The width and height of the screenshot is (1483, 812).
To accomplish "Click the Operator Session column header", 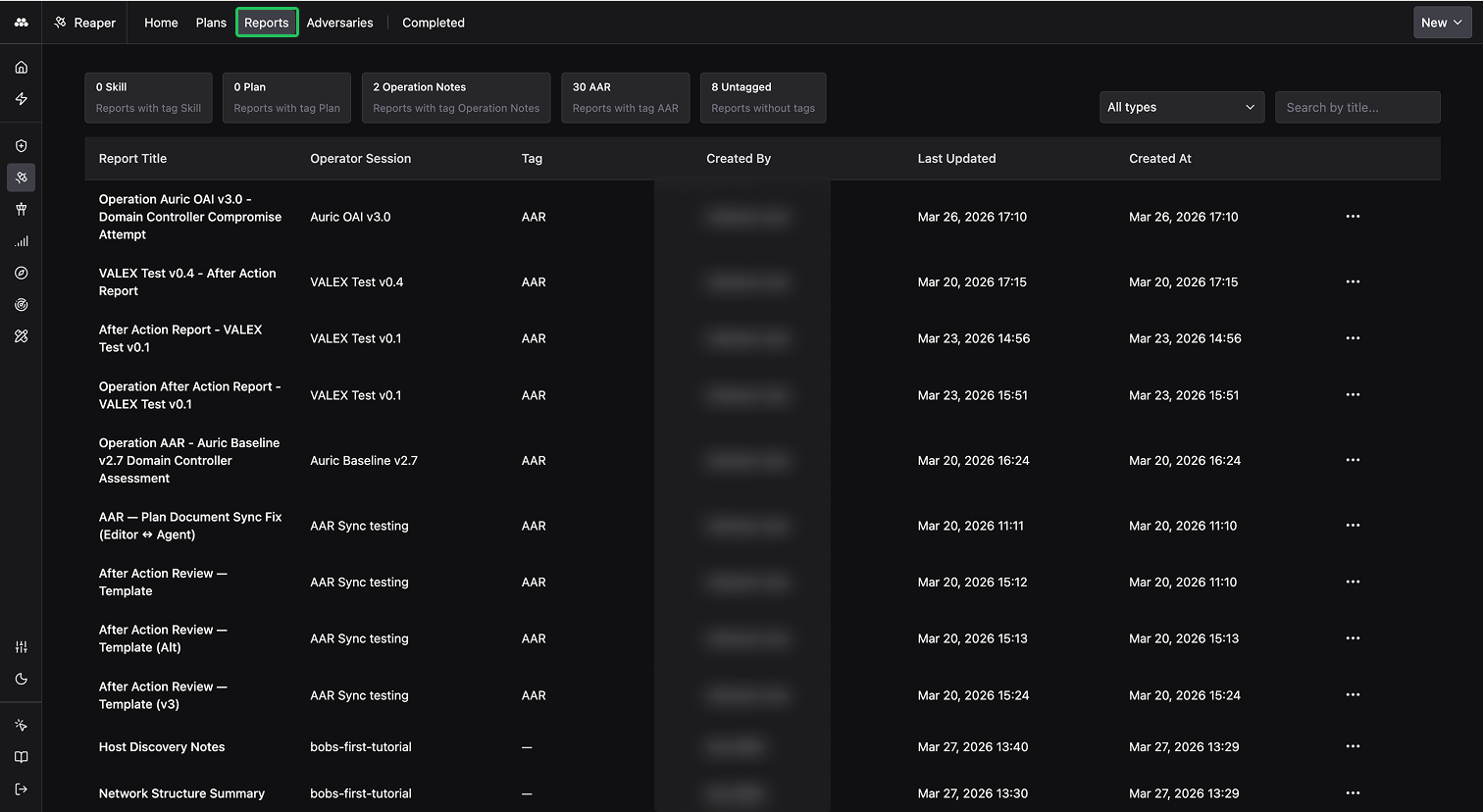I will coord(361,159).
